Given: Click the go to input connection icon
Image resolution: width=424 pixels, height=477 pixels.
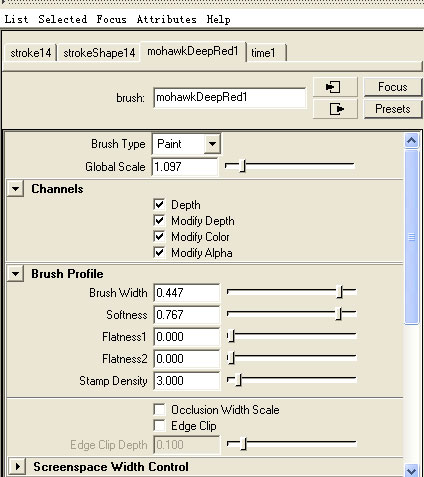Looking at the screenshot, I should 335,87.
